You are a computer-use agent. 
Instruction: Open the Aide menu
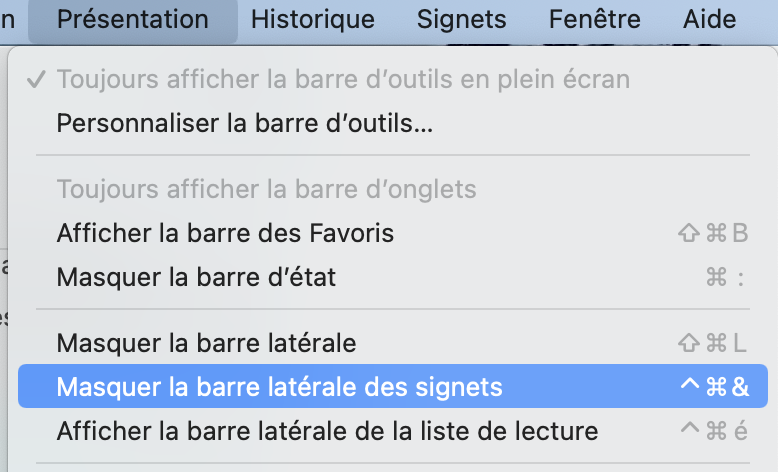pos(709,19)
